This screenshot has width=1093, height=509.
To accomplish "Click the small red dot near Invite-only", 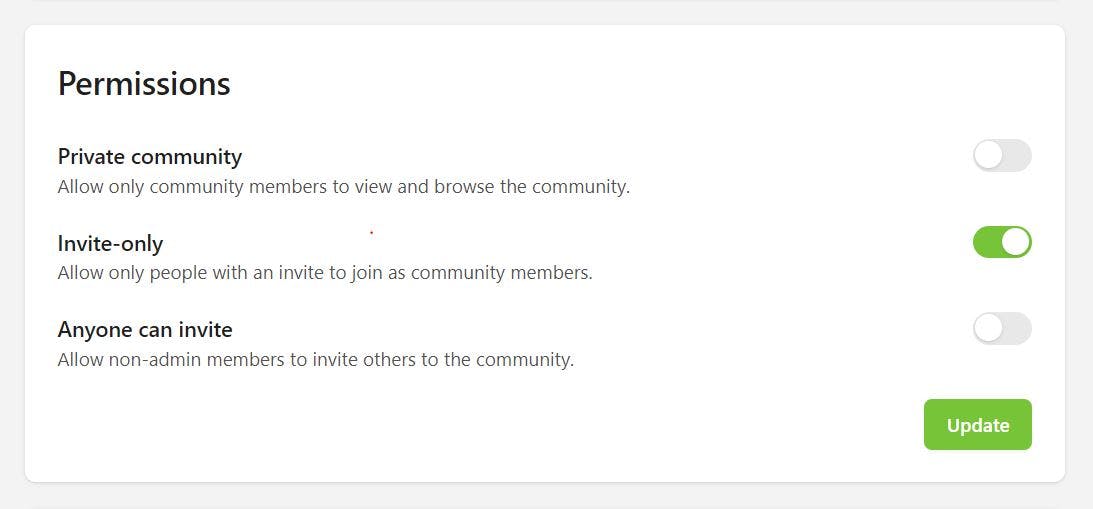I will point(372,233).
